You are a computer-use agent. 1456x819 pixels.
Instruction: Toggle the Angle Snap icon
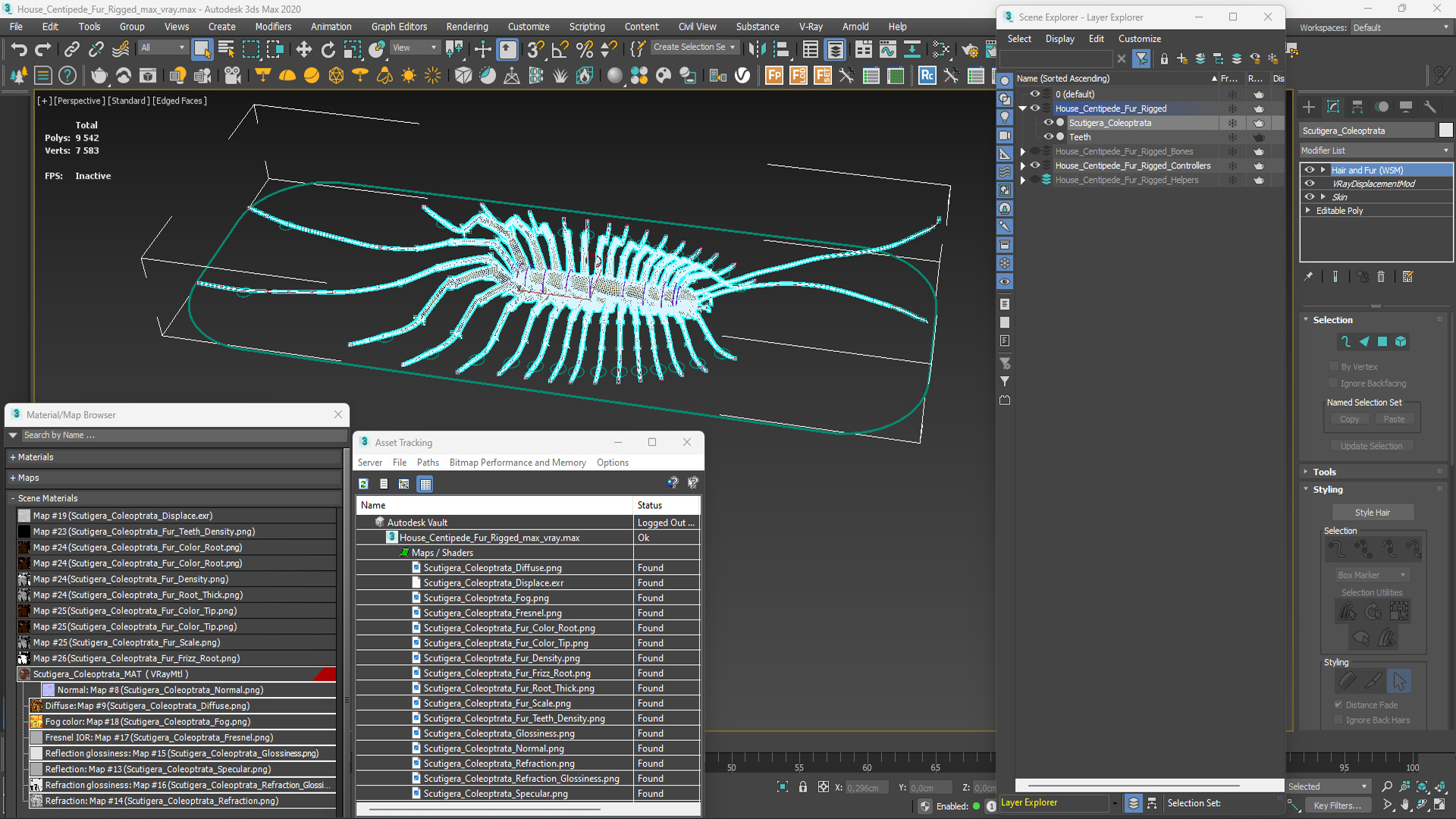coord(560,50)
